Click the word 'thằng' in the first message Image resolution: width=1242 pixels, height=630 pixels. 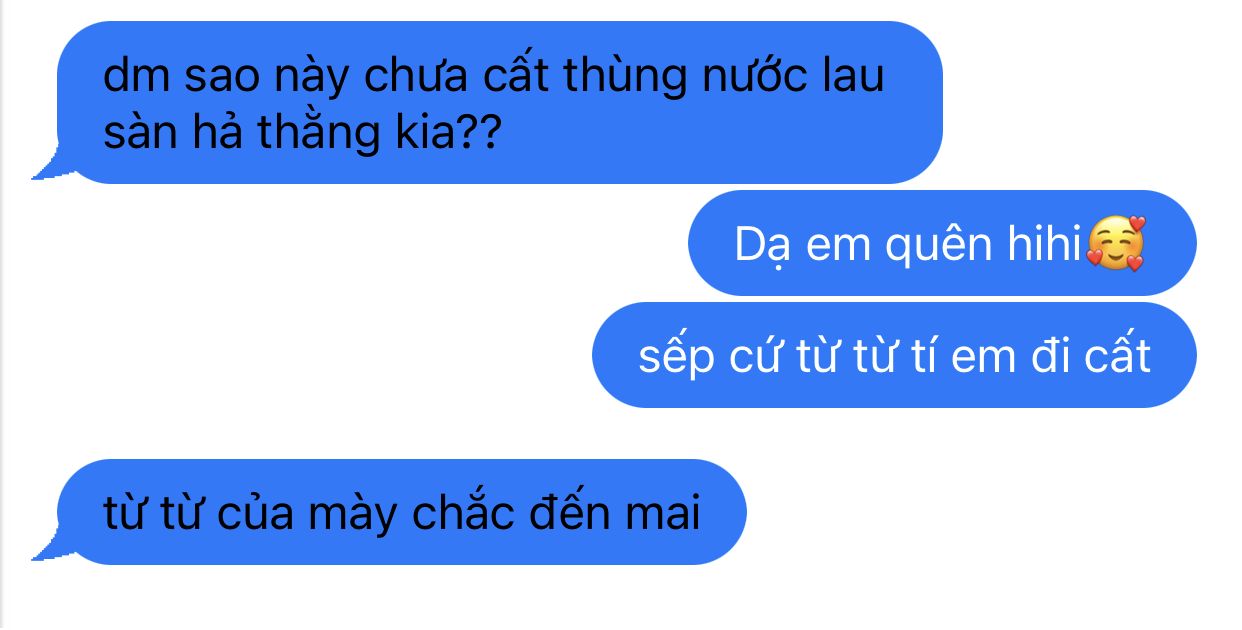click(x=315, y=134)
